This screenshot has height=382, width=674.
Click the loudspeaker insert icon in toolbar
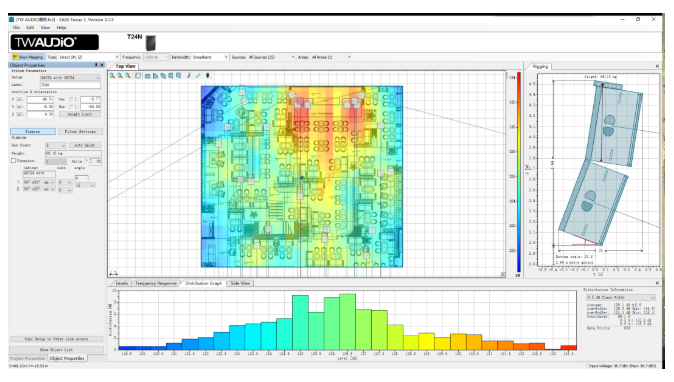(208, 76)
